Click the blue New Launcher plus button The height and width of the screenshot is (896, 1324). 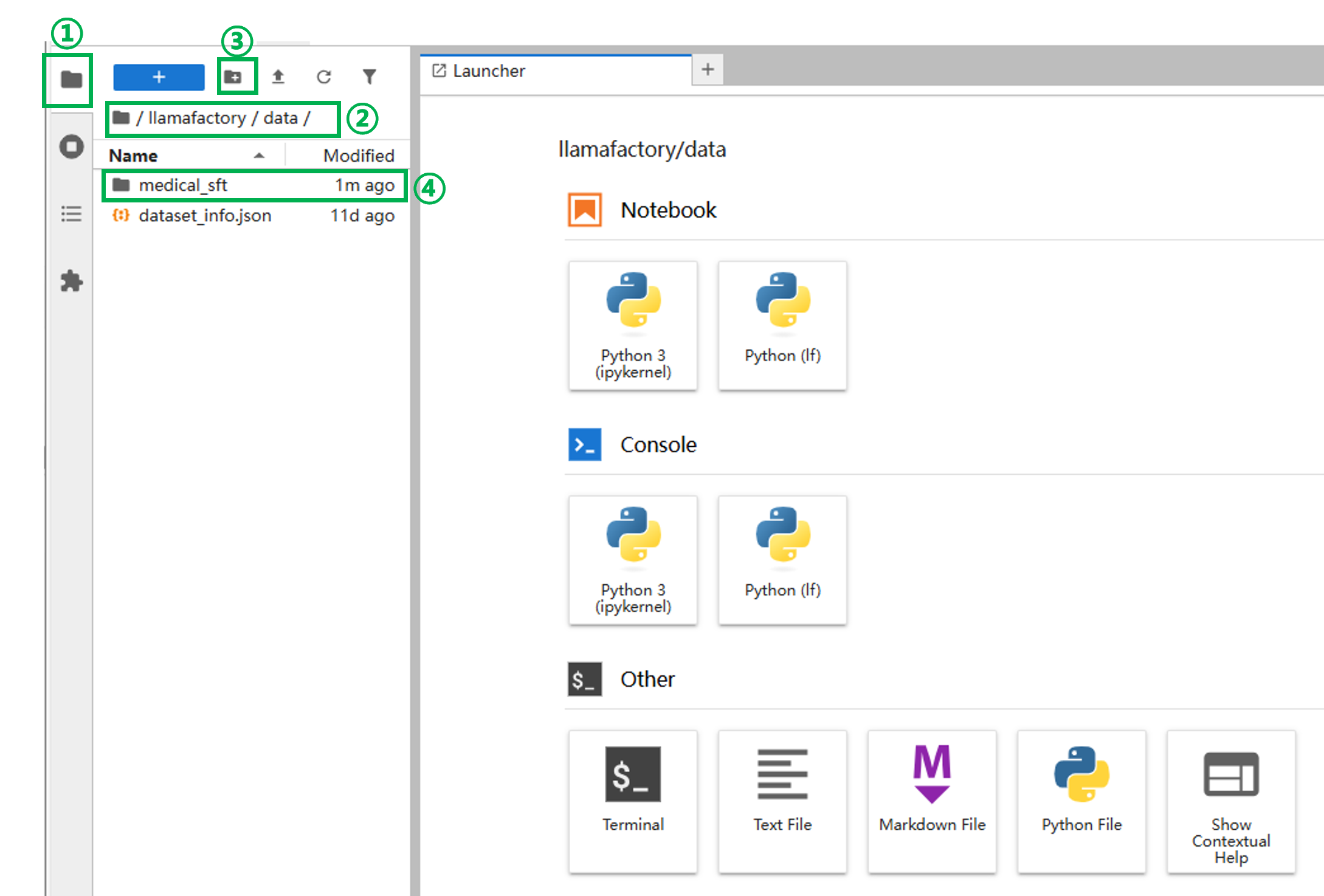(159, 77)
